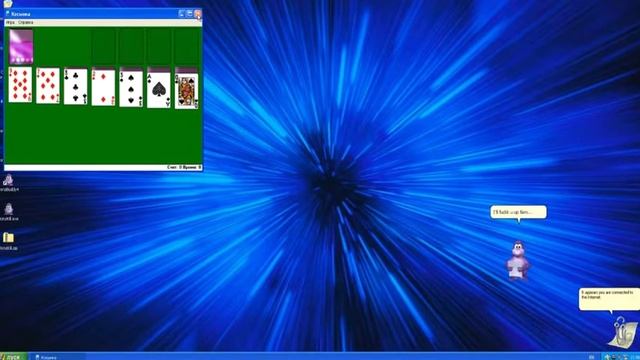
Task: Close the Косынка solitaire window
Action: (198, 13)
